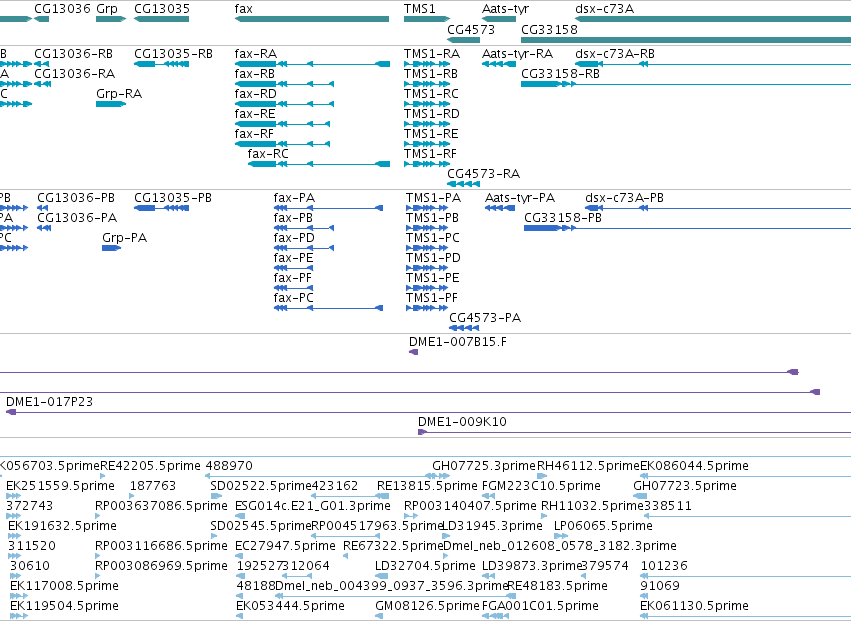Select transcript label CG13036-RB
This screenshot has height=621, width=851.
pyautogui.click(x=73, y=54)
